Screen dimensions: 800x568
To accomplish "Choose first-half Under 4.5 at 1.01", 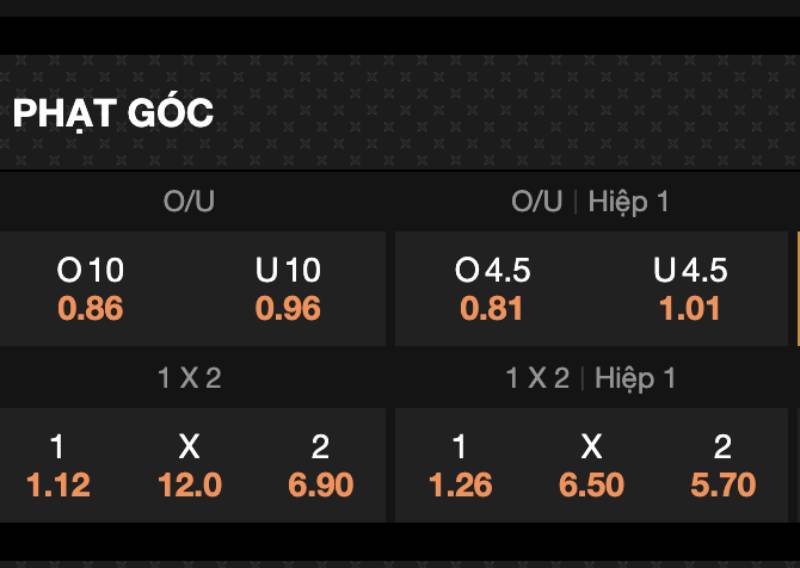I will coord(690,290).
